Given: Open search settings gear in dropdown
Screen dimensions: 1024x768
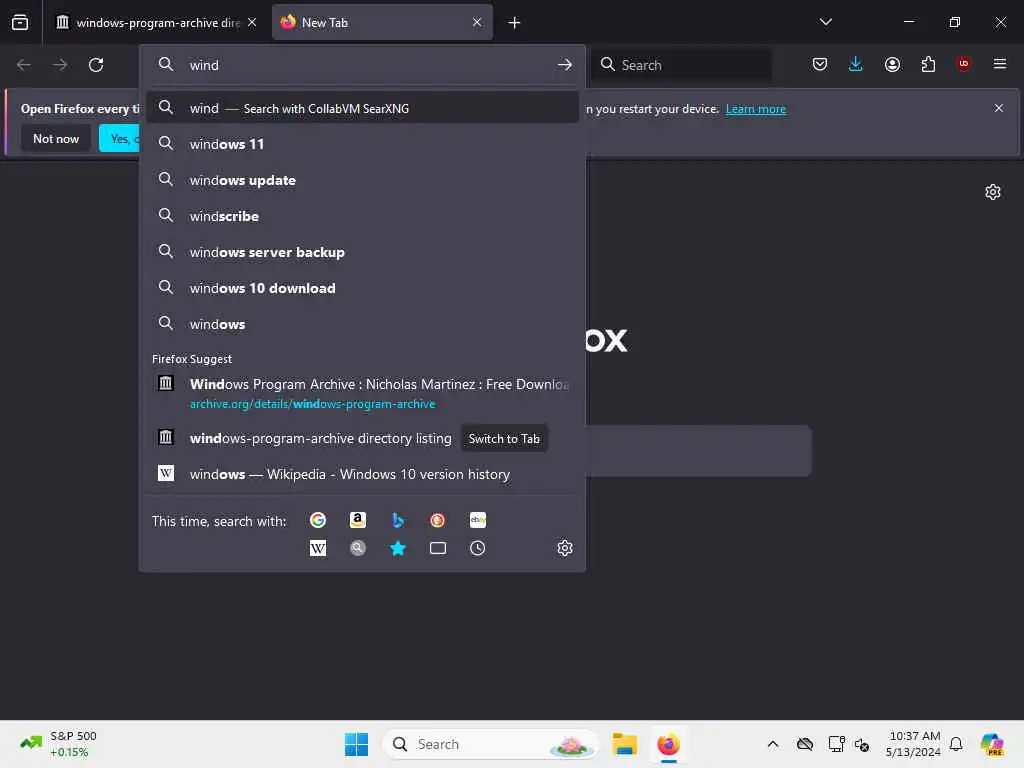Looking at the screenshot, I should pos(565,548).
